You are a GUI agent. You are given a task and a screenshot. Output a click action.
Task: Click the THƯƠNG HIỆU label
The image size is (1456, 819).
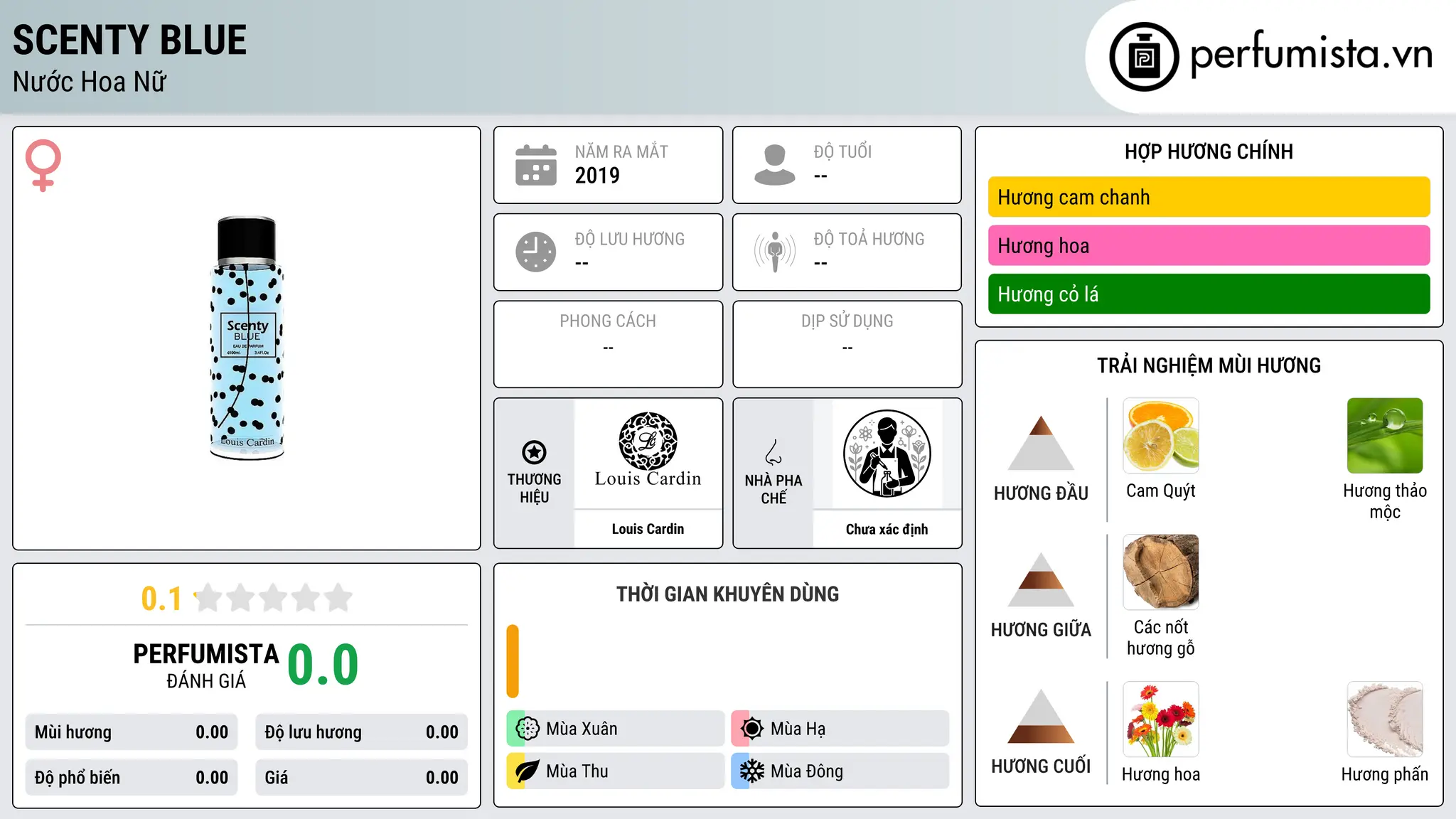click(x=534, y=488)
